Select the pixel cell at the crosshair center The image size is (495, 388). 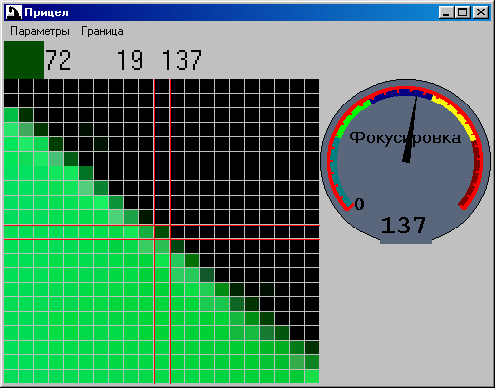tap(162, 232)
